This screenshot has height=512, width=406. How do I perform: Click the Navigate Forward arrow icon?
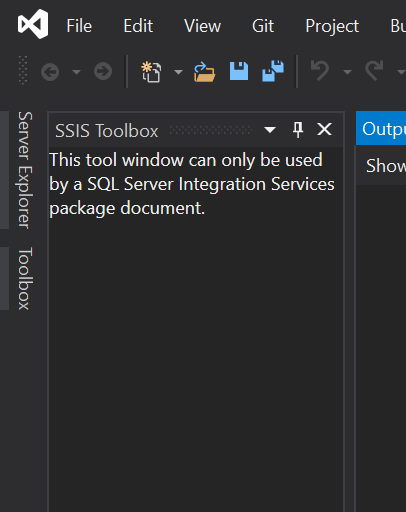point(103,71)
